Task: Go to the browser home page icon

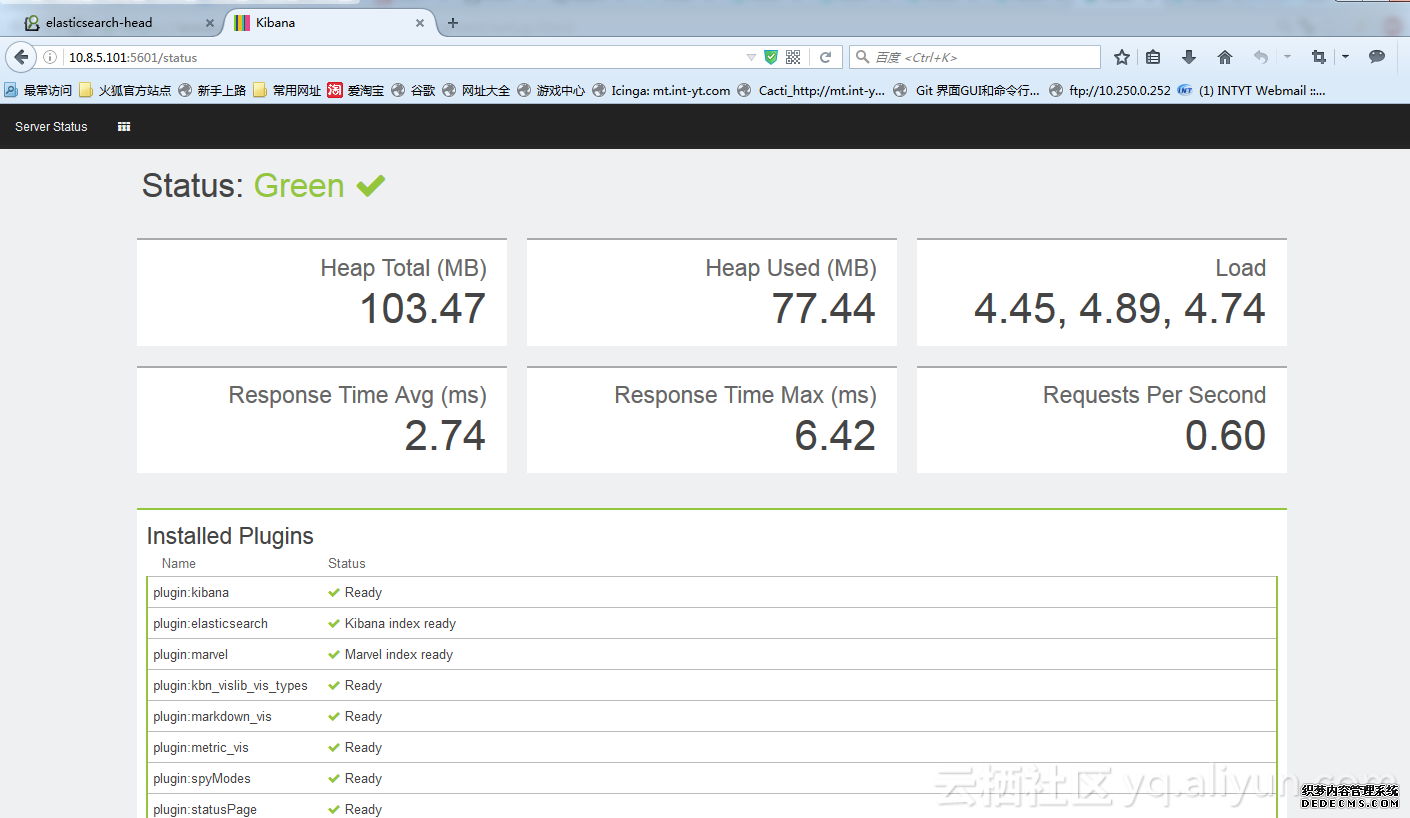Action: point(1224,57)
